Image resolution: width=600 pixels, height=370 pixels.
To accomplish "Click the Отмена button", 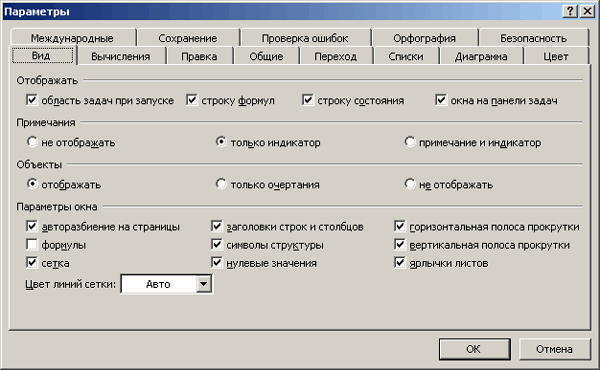I will tap(554, 349).
